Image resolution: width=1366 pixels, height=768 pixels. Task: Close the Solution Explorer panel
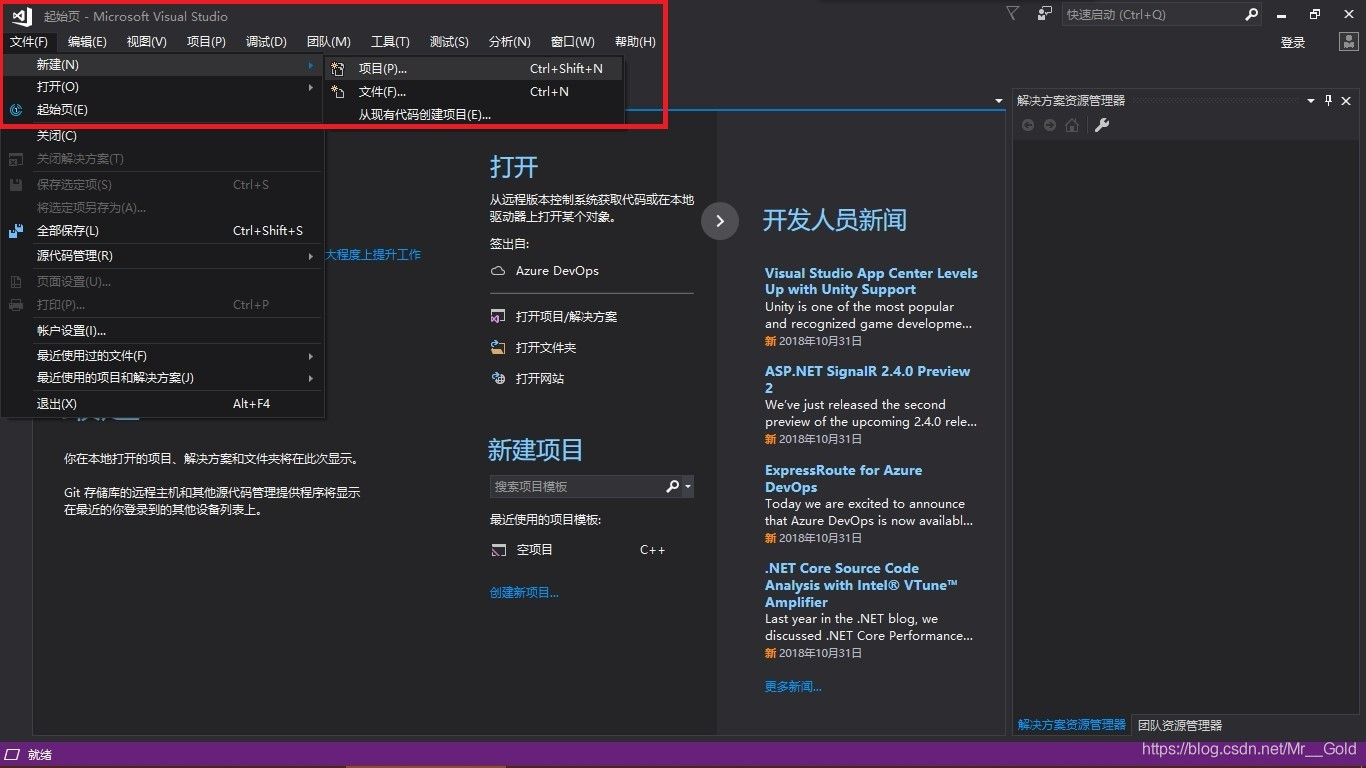click(1346, 101)
